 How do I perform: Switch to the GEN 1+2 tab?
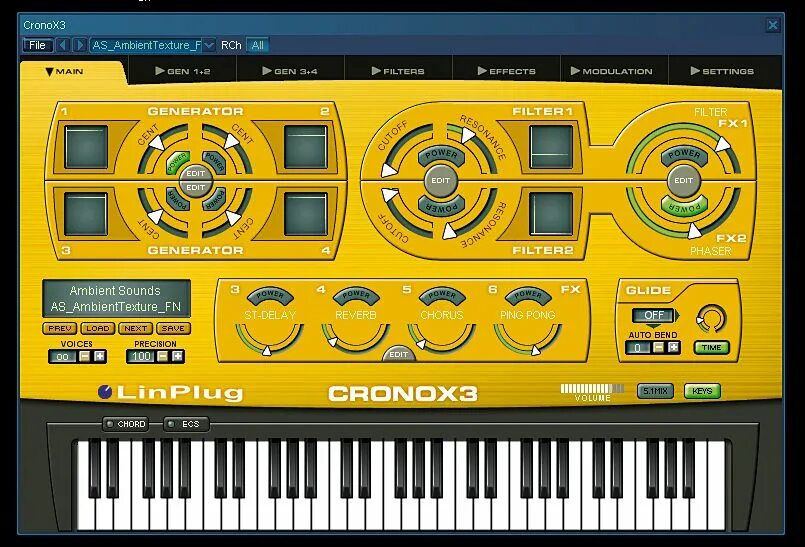183,71
